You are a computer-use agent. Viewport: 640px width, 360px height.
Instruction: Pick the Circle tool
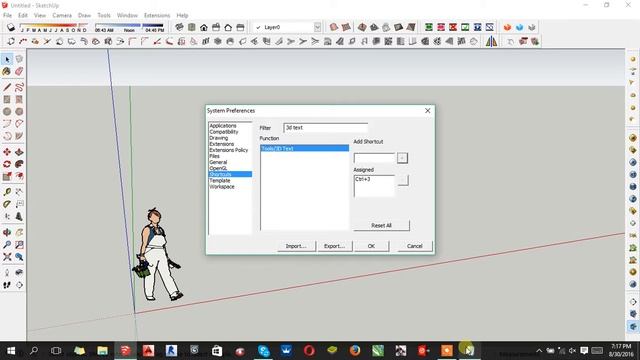[x=7, y=111]
